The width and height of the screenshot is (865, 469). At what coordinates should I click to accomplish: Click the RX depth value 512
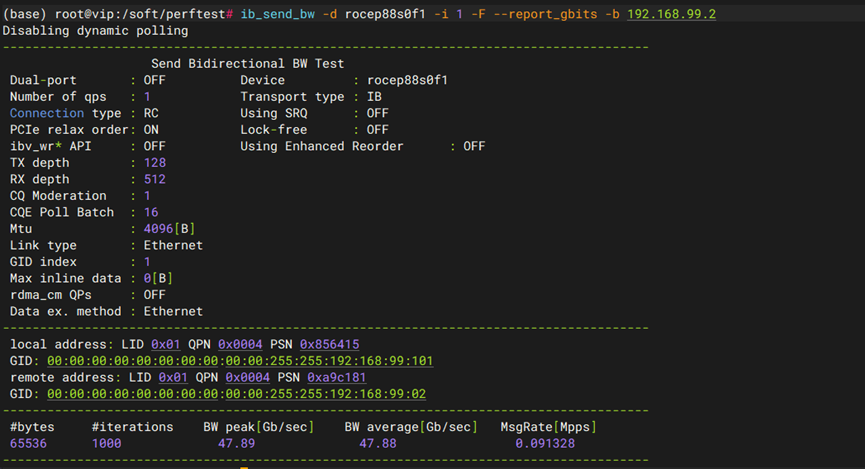click(154, 179)
